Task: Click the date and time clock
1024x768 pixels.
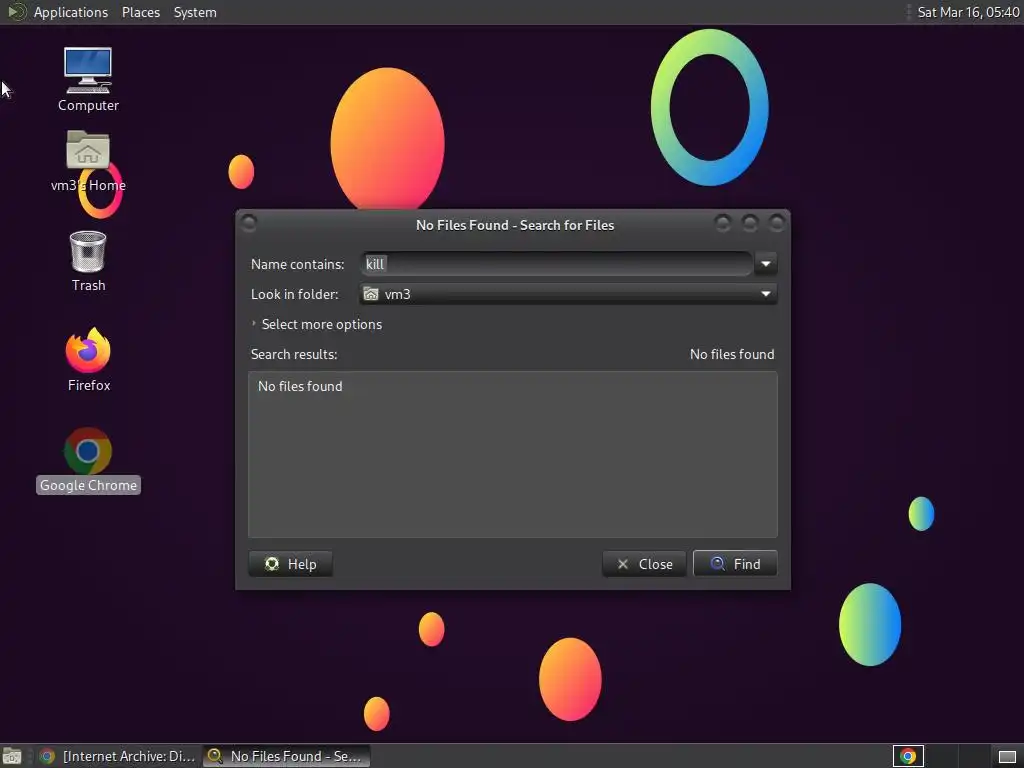Action: click(968, 12)
